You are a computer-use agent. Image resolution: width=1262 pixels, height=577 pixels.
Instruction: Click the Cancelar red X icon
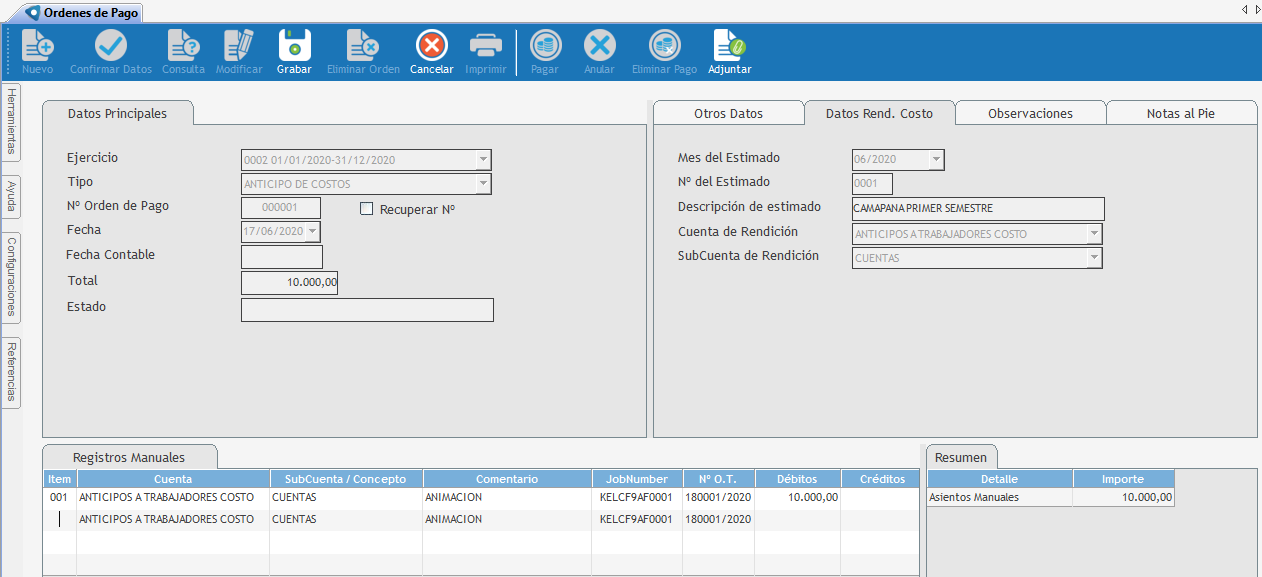tap(431, 46)
